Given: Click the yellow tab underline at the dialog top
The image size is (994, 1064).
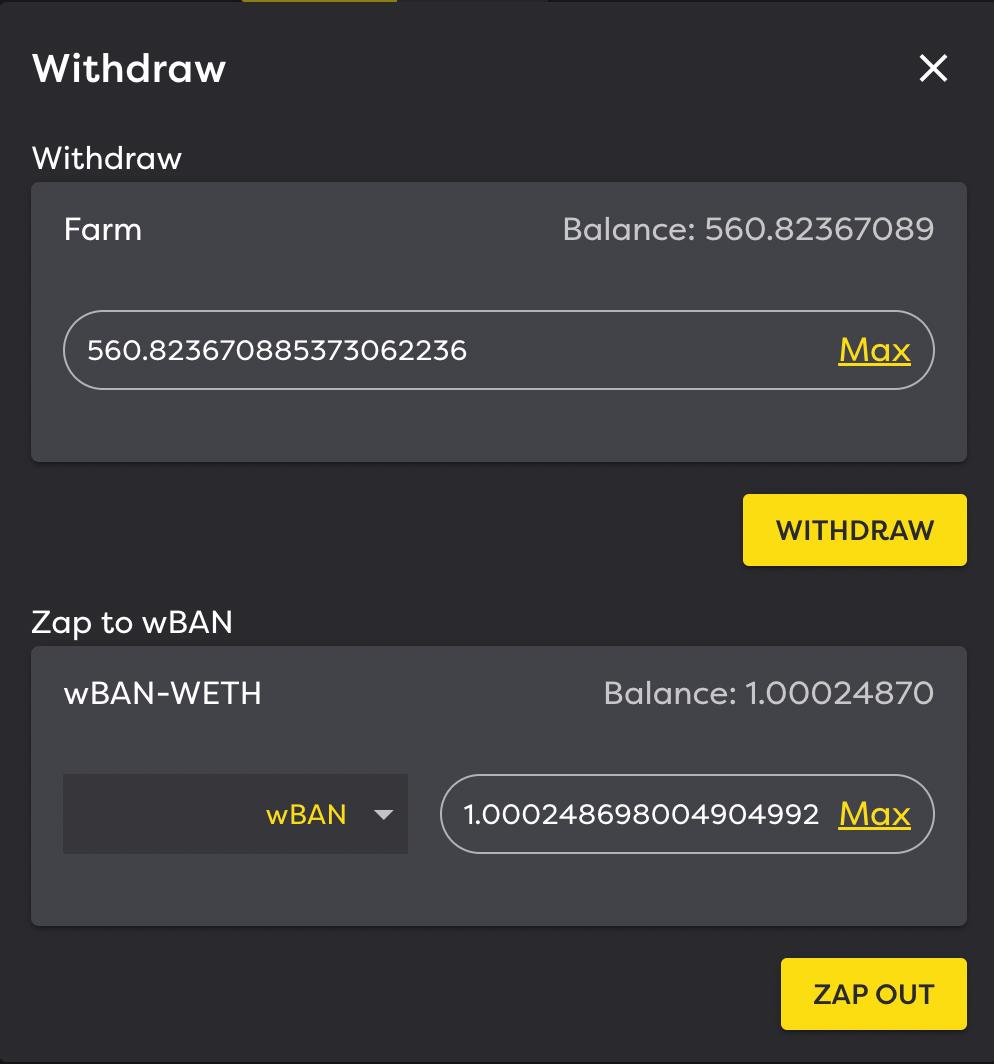Looking at the screenshot, I should (x=319, y=1).
